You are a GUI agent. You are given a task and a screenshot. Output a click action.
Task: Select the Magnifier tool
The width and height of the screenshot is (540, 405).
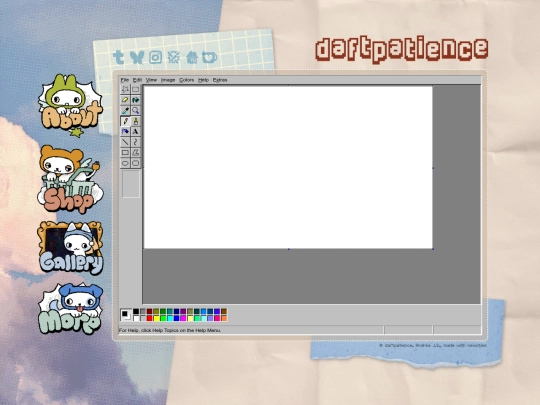tap(135, 111)
